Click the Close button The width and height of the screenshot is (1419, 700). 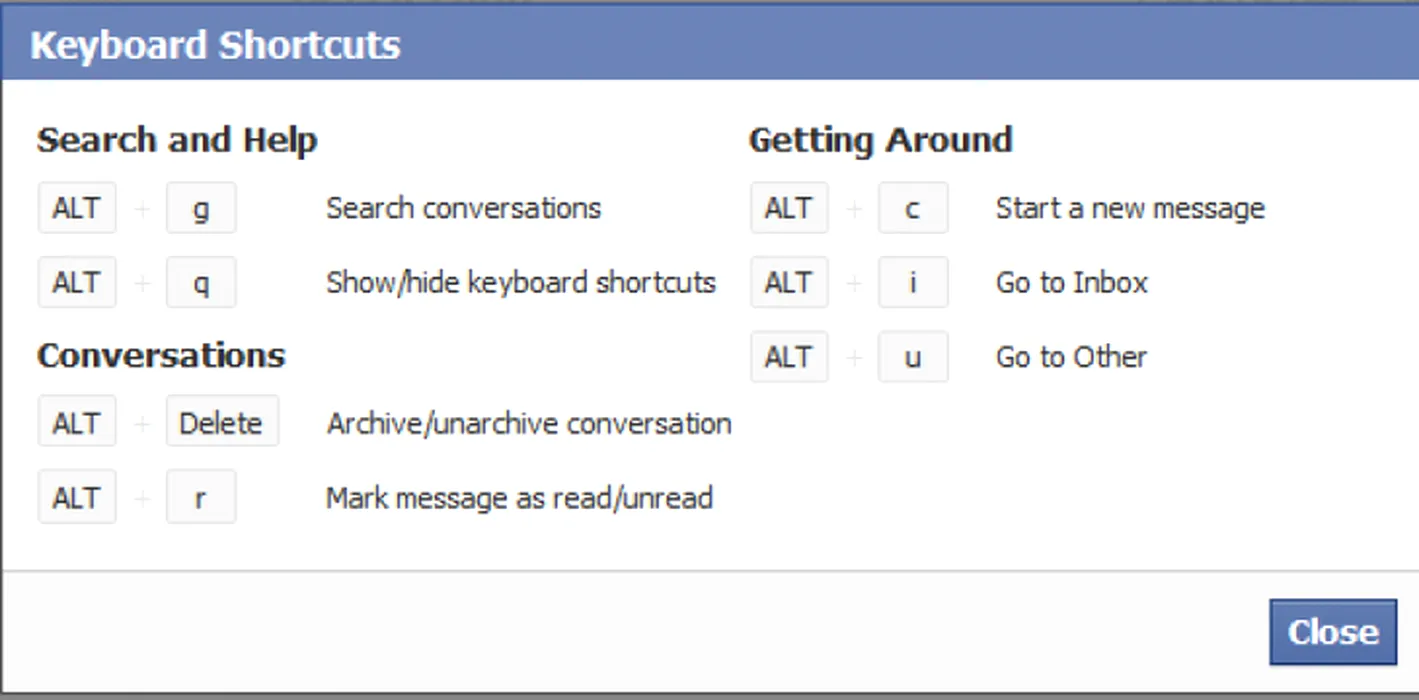coord(1332,632)
